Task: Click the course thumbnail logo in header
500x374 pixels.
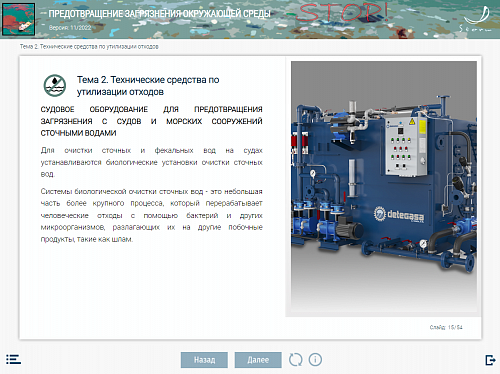Action: (19, 19)
